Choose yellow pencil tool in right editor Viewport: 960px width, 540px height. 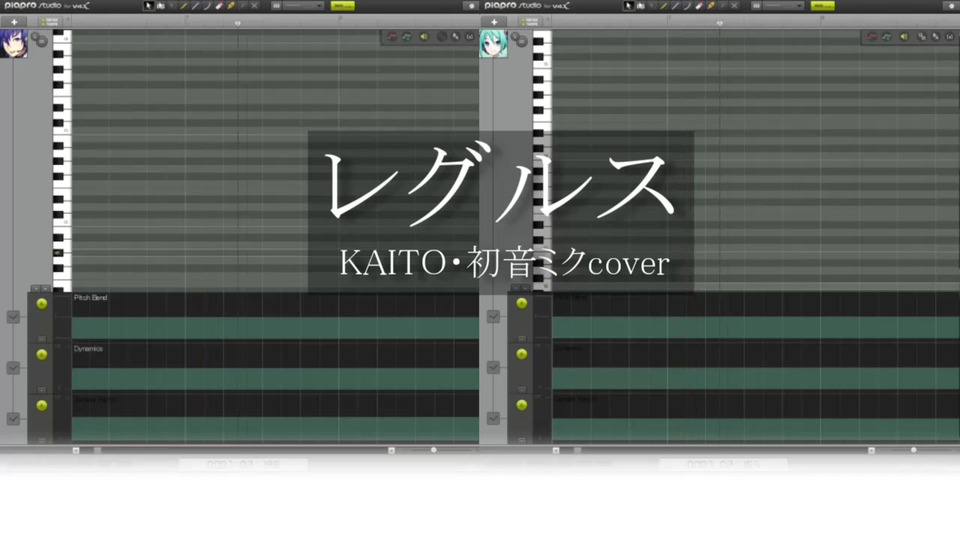pyautogui.click(x=663, y=6)
